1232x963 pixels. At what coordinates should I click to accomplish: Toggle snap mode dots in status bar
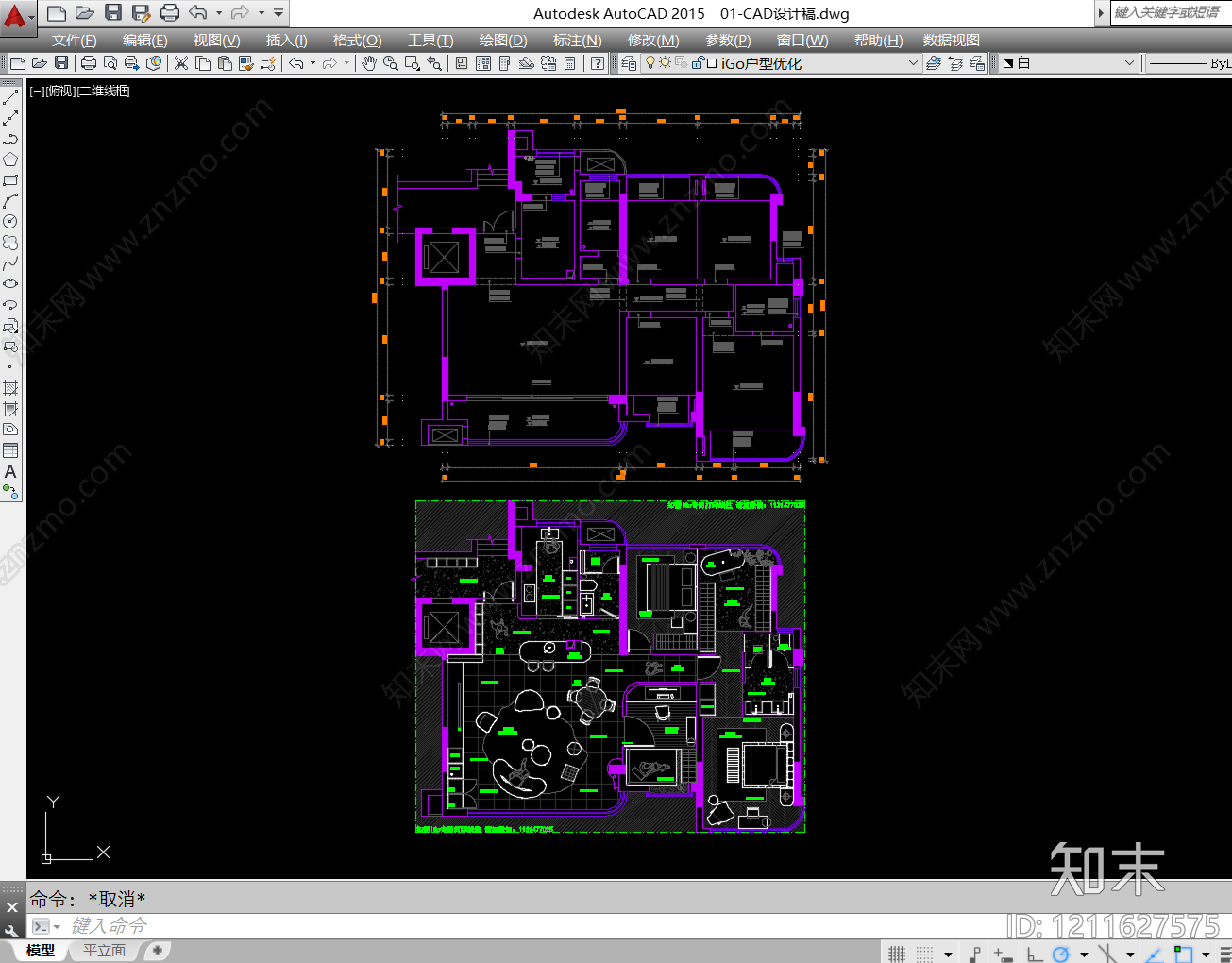925,954
